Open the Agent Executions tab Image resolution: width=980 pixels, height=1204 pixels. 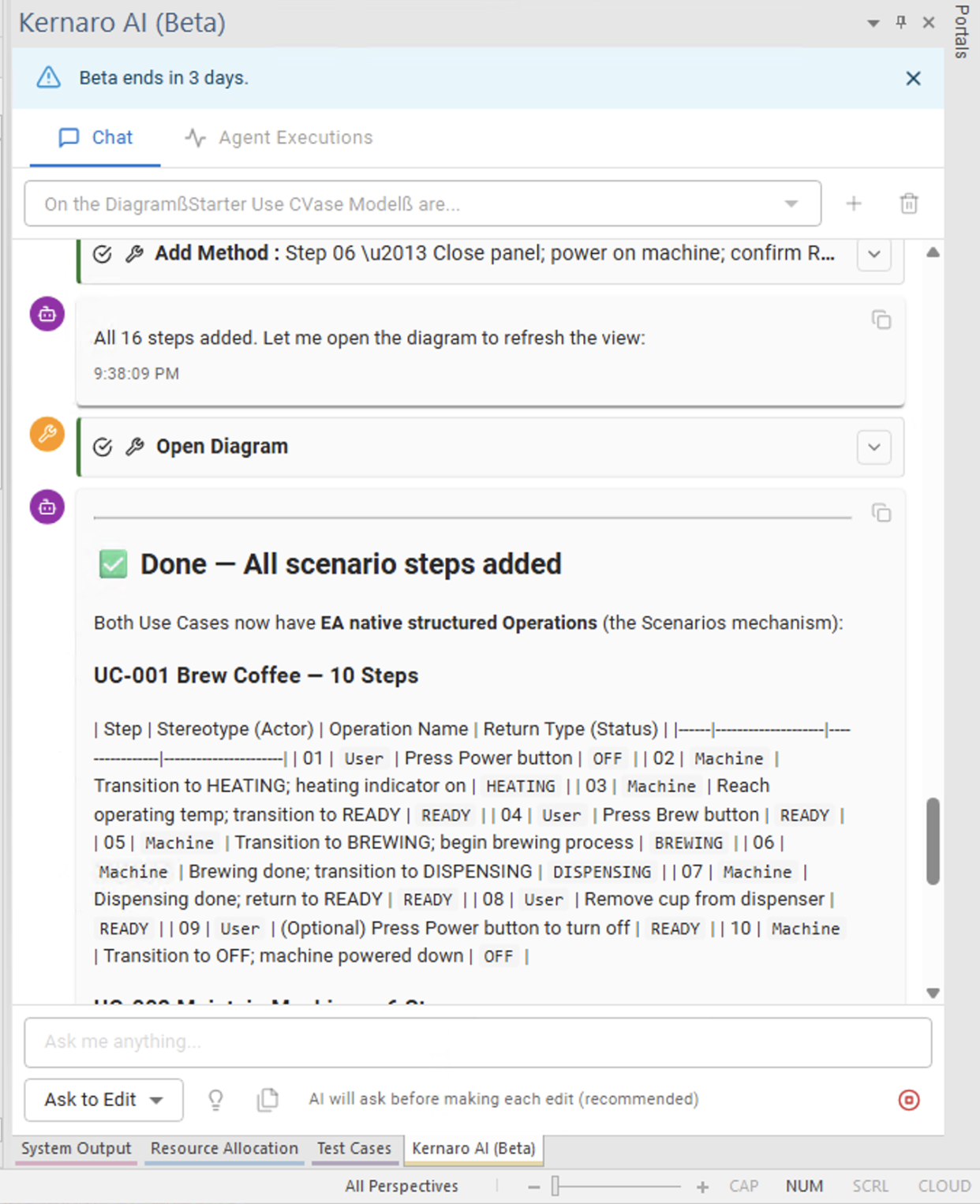(x=279, y=137)
